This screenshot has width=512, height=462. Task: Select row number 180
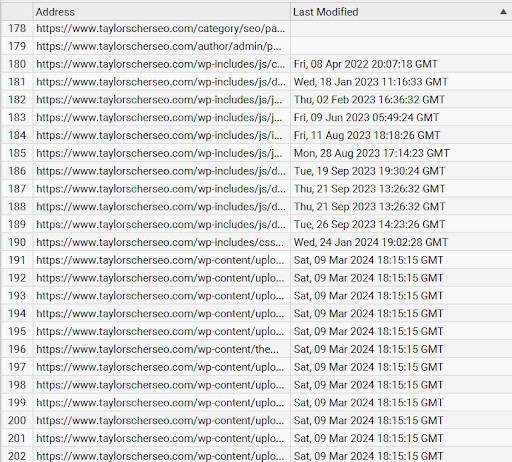[17, 64]
